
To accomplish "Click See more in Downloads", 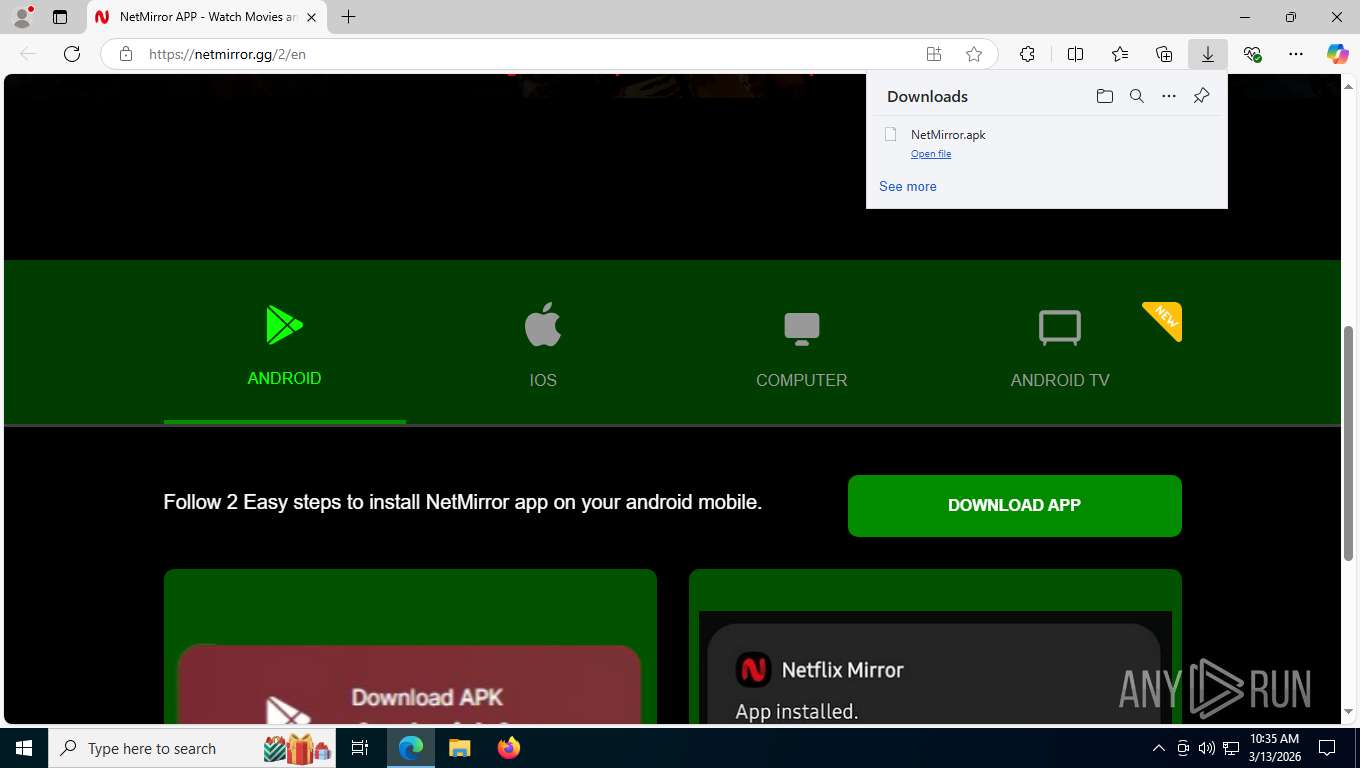I will (x=908, y=186).
